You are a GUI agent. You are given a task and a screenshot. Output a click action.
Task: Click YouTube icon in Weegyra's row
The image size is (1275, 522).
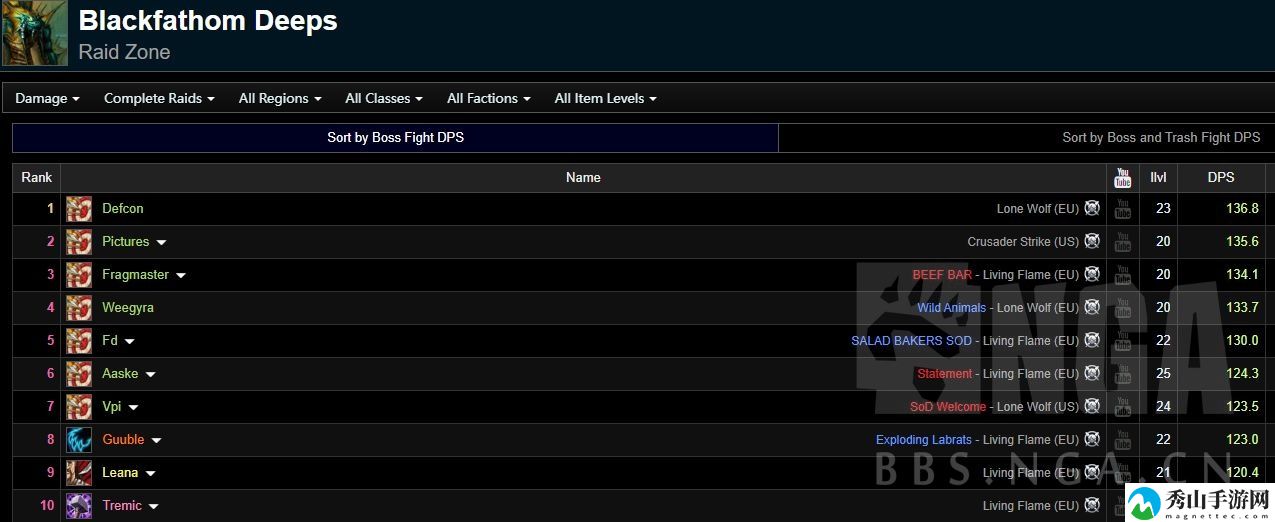tap(1123, 308)
